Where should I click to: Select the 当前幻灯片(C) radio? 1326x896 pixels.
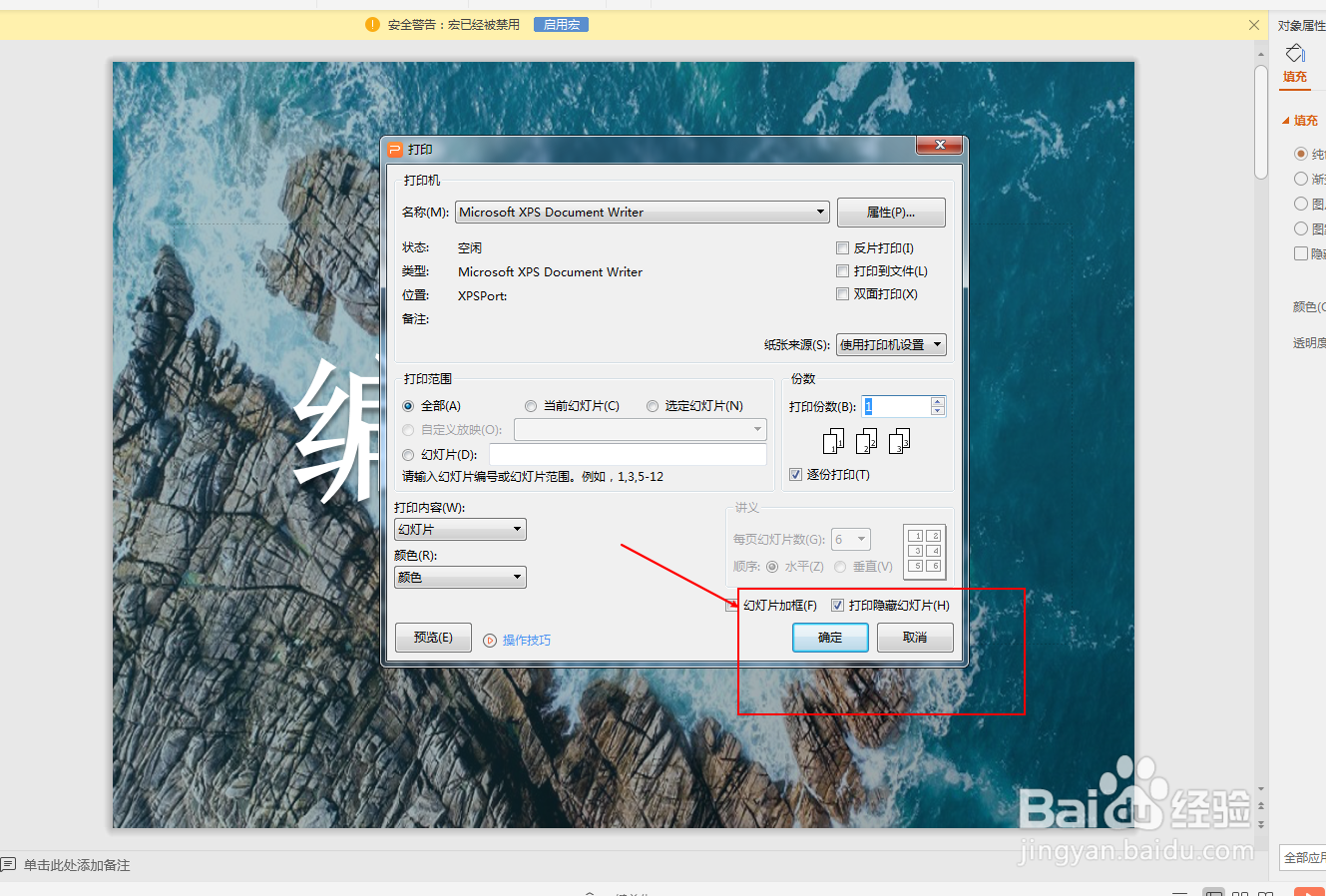click(531, 406)
